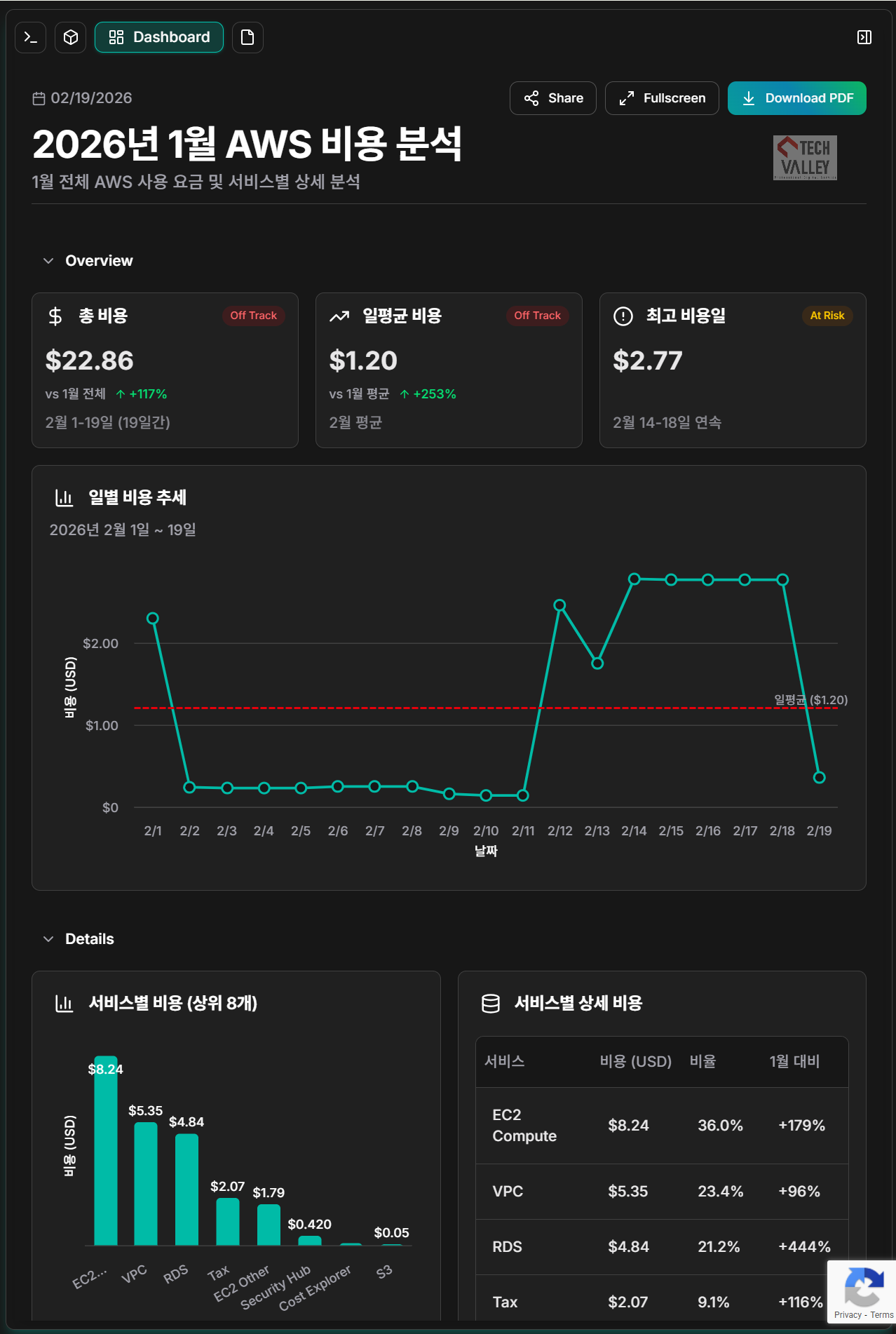Click the $2.07 cell in Tax row
The width and height of the screenshot is (896, 1334).
(x=628, y=1302)
